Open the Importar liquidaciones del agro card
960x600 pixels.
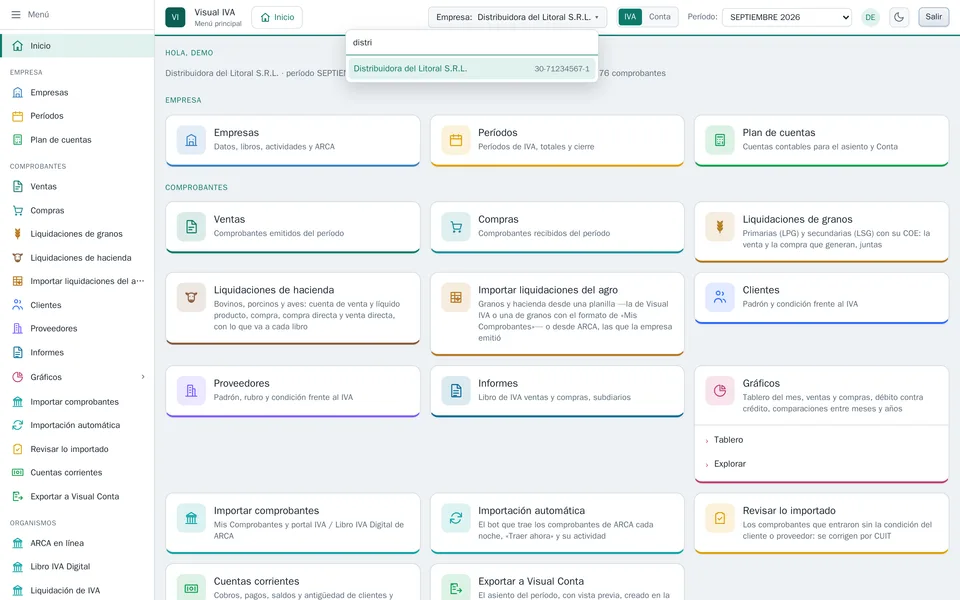(557, 314)
